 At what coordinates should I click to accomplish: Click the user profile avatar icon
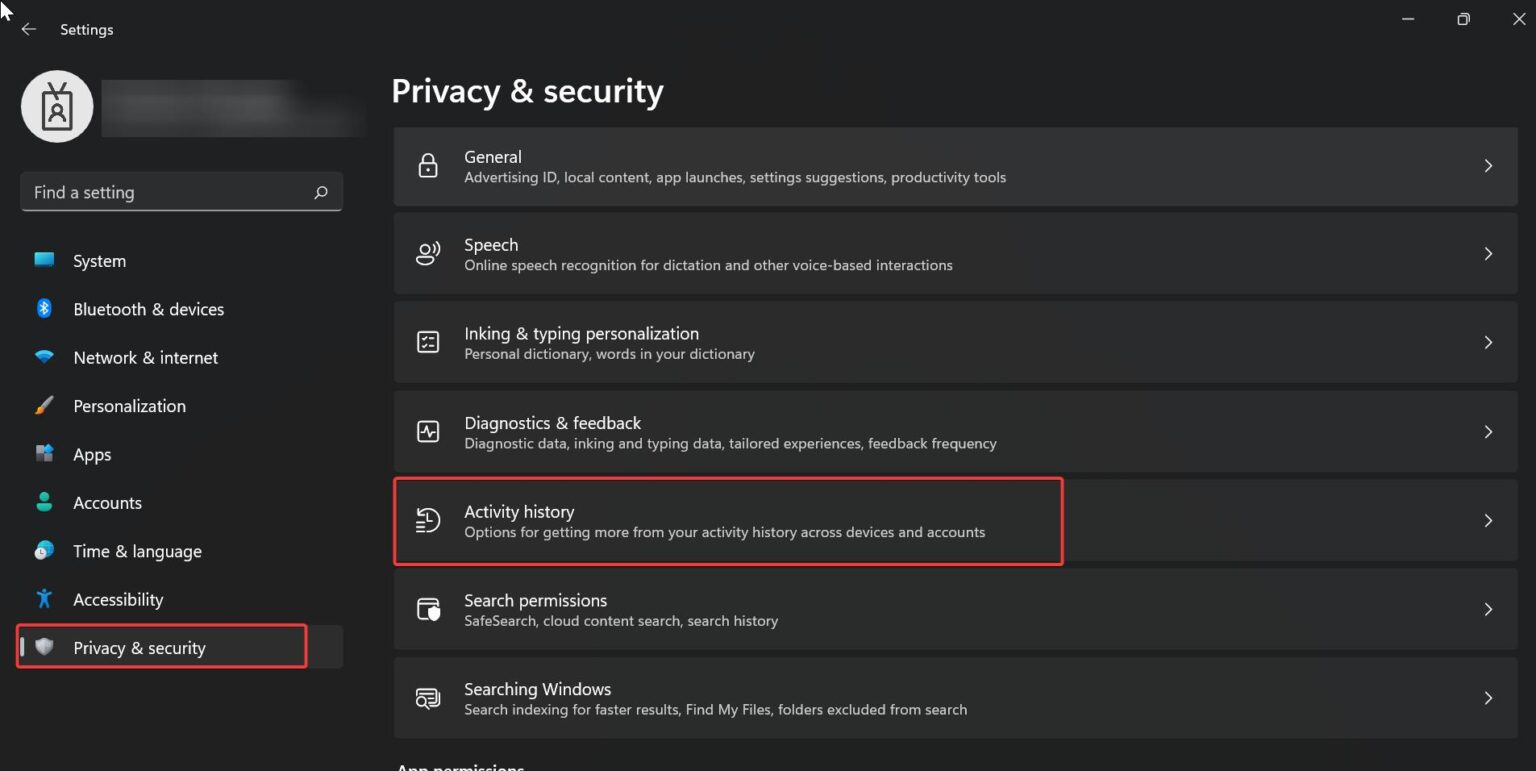[57, 106]
